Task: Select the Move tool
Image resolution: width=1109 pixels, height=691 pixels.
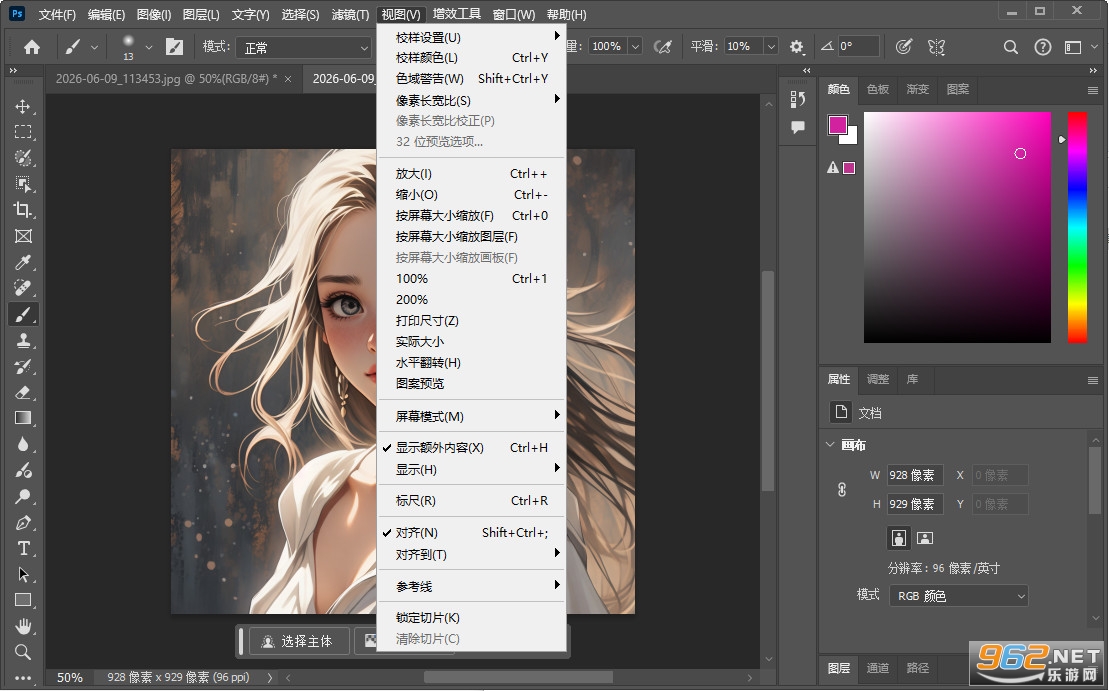Action: pyautogui.click(x=23, y=106)
